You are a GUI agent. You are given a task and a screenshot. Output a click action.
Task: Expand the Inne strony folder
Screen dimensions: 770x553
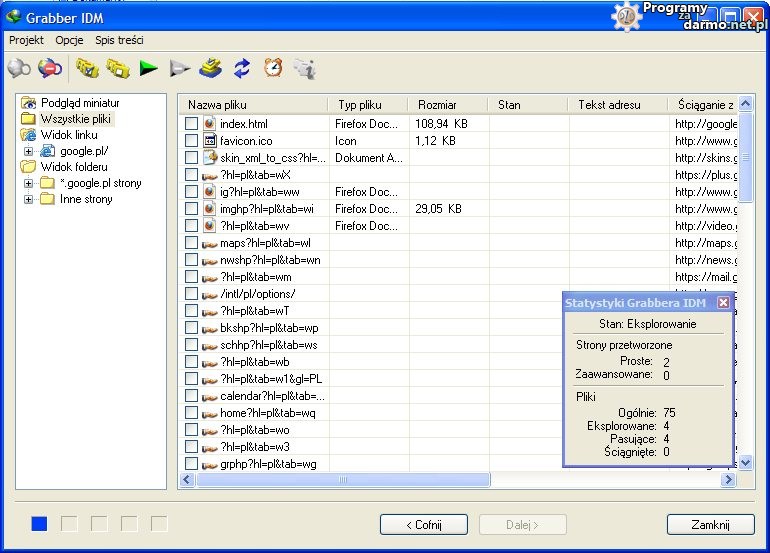pos(28,199)
